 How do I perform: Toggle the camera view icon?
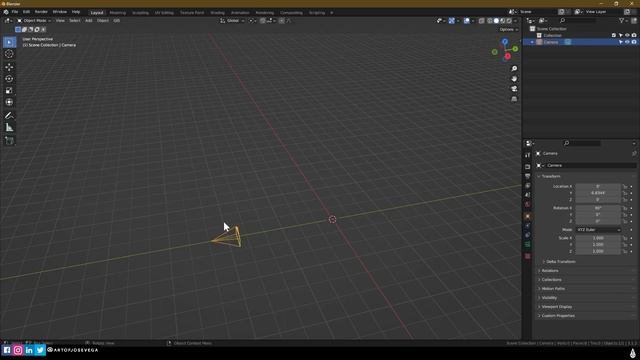pyautogui.click(x=514, y=89)
